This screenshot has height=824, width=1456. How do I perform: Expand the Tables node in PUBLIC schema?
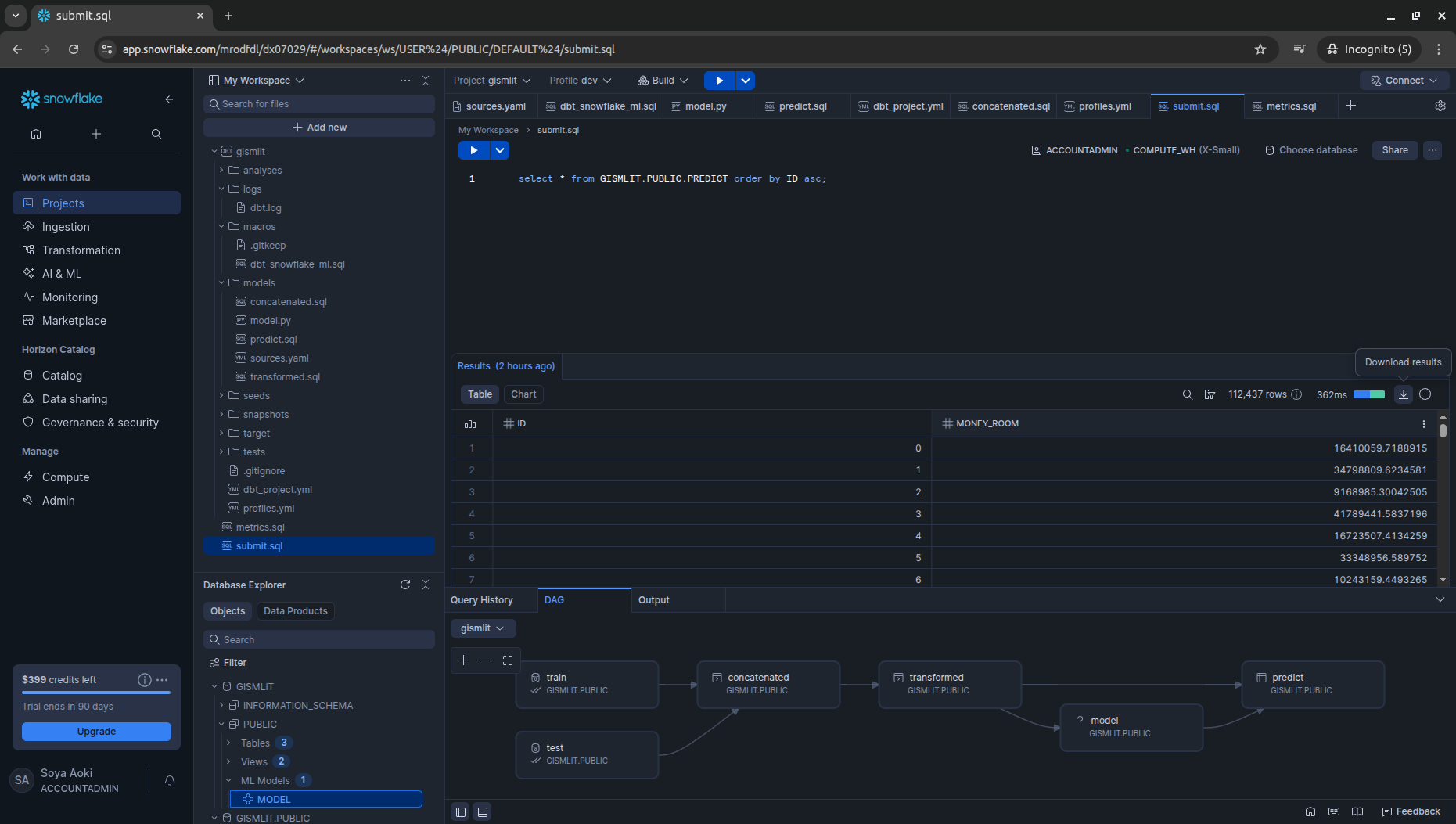tap(228, 743)
